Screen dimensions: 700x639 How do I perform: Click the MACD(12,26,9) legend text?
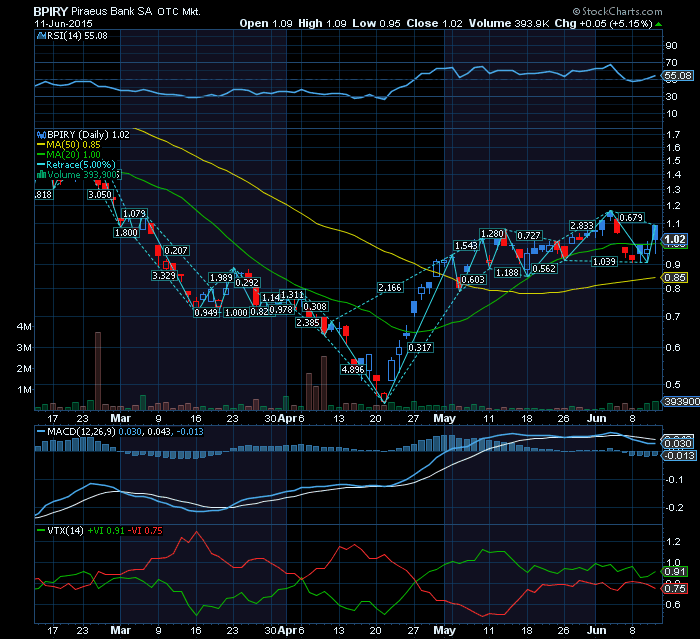[81, 432]
